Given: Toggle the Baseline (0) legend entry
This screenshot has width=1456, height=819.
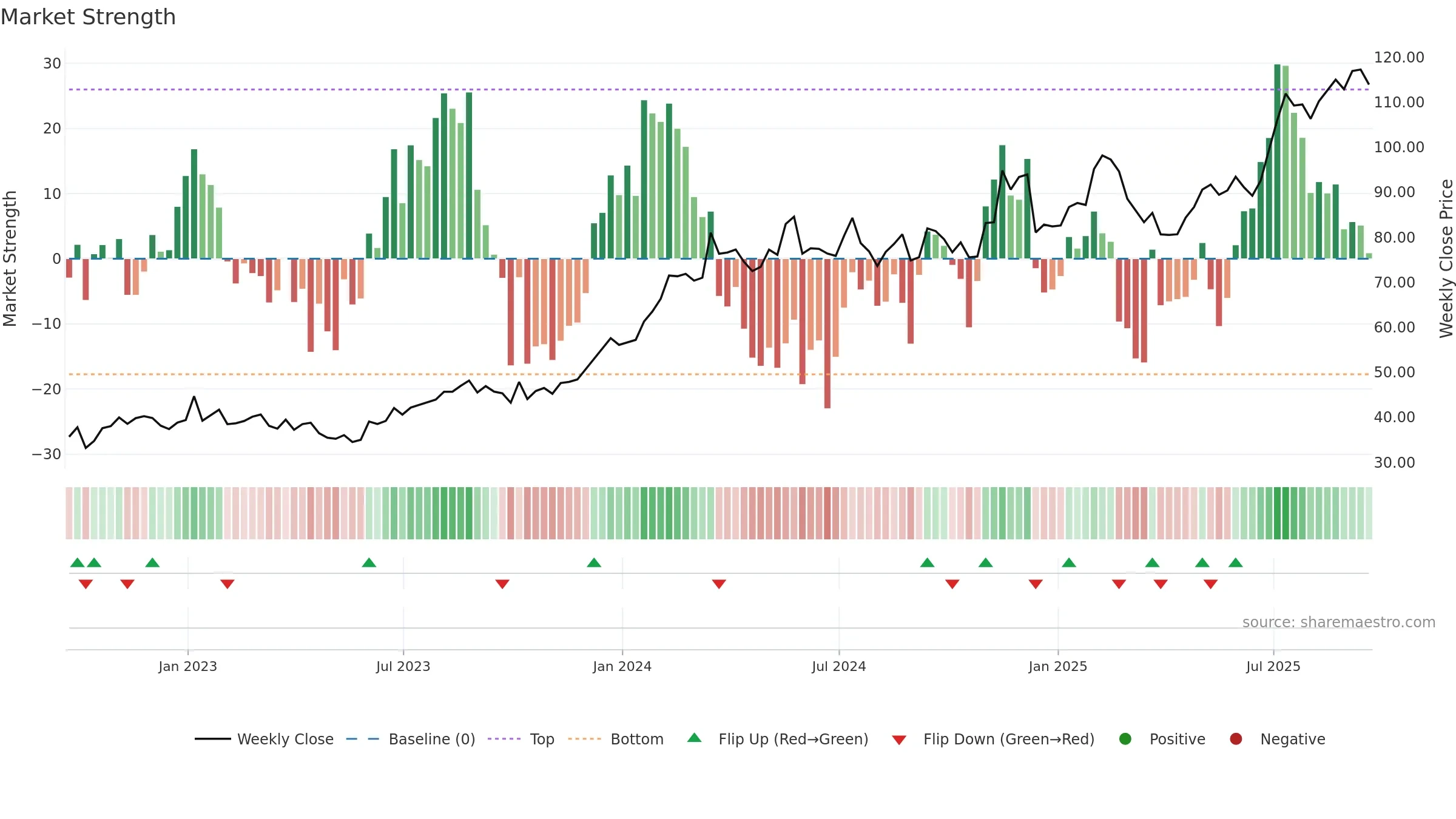Looking at the screenshot, I should point(411,739).
